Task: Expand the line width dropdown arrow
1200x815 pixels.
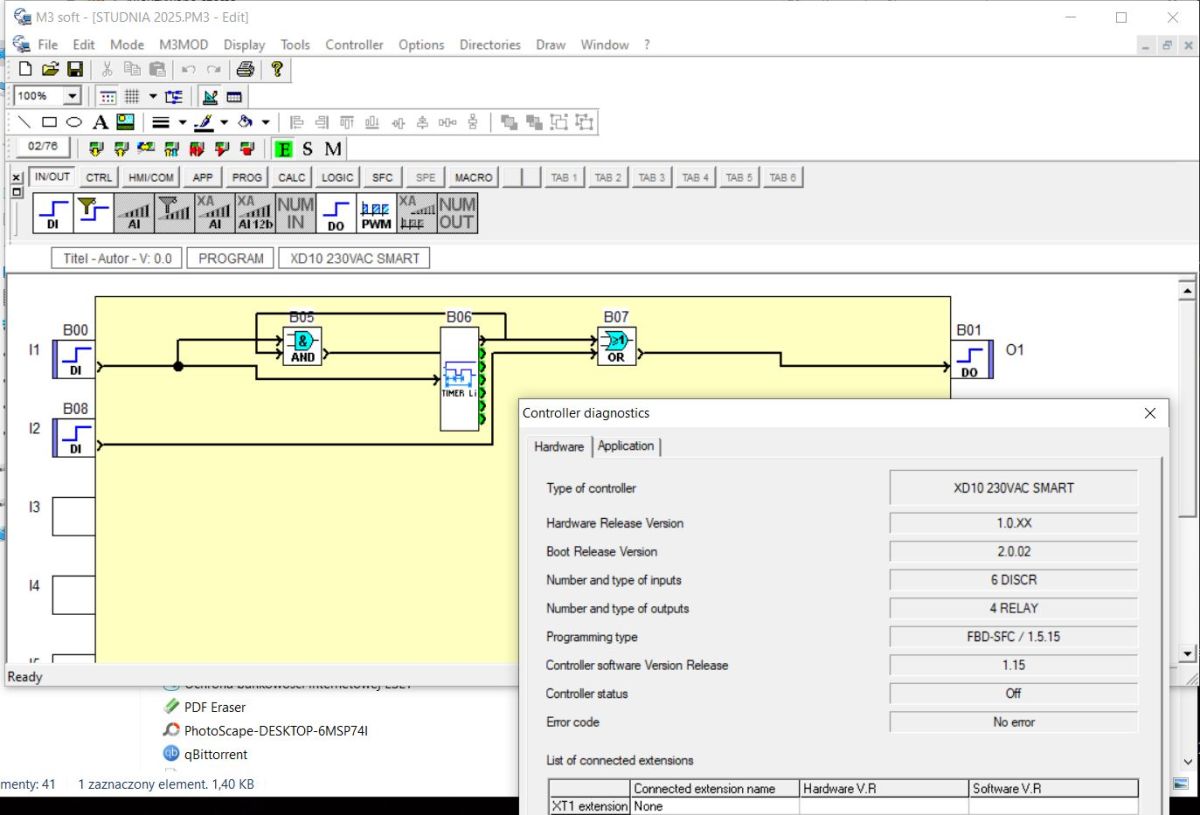Action: [182, 122]
